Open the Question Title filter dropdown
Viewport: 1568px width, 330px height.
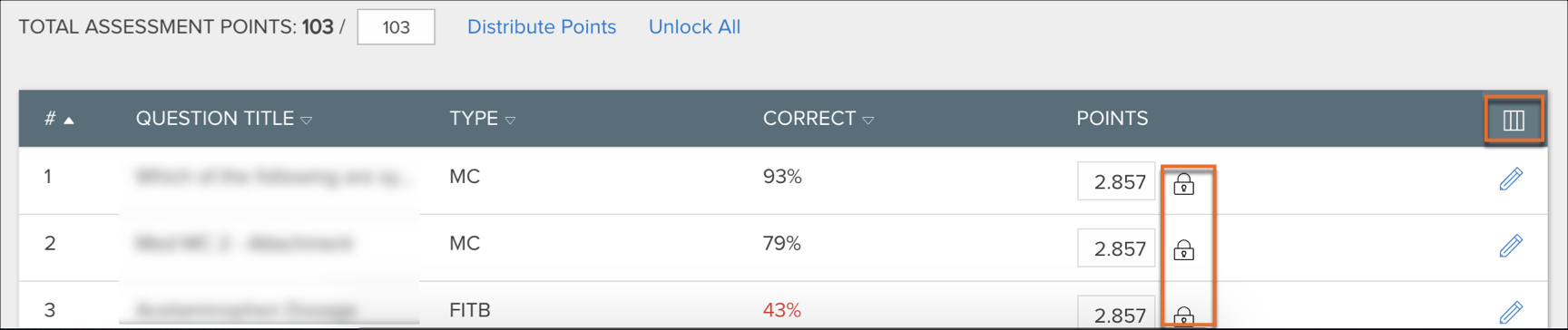click(x=307, y=120)
